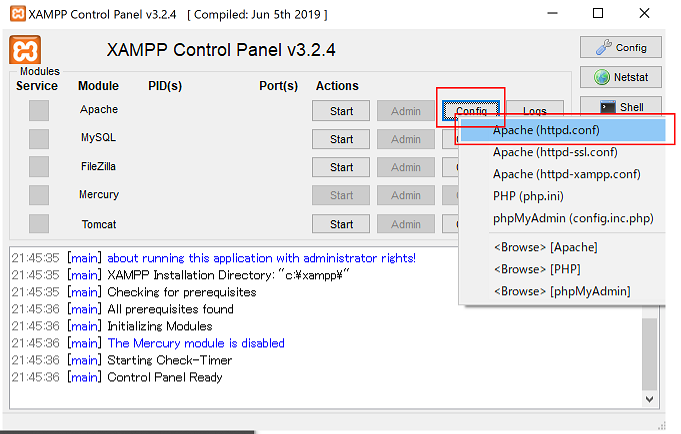Click the XAMPP title bar icon
This screenshot has width=681, height=434.
tap(18, 14)
